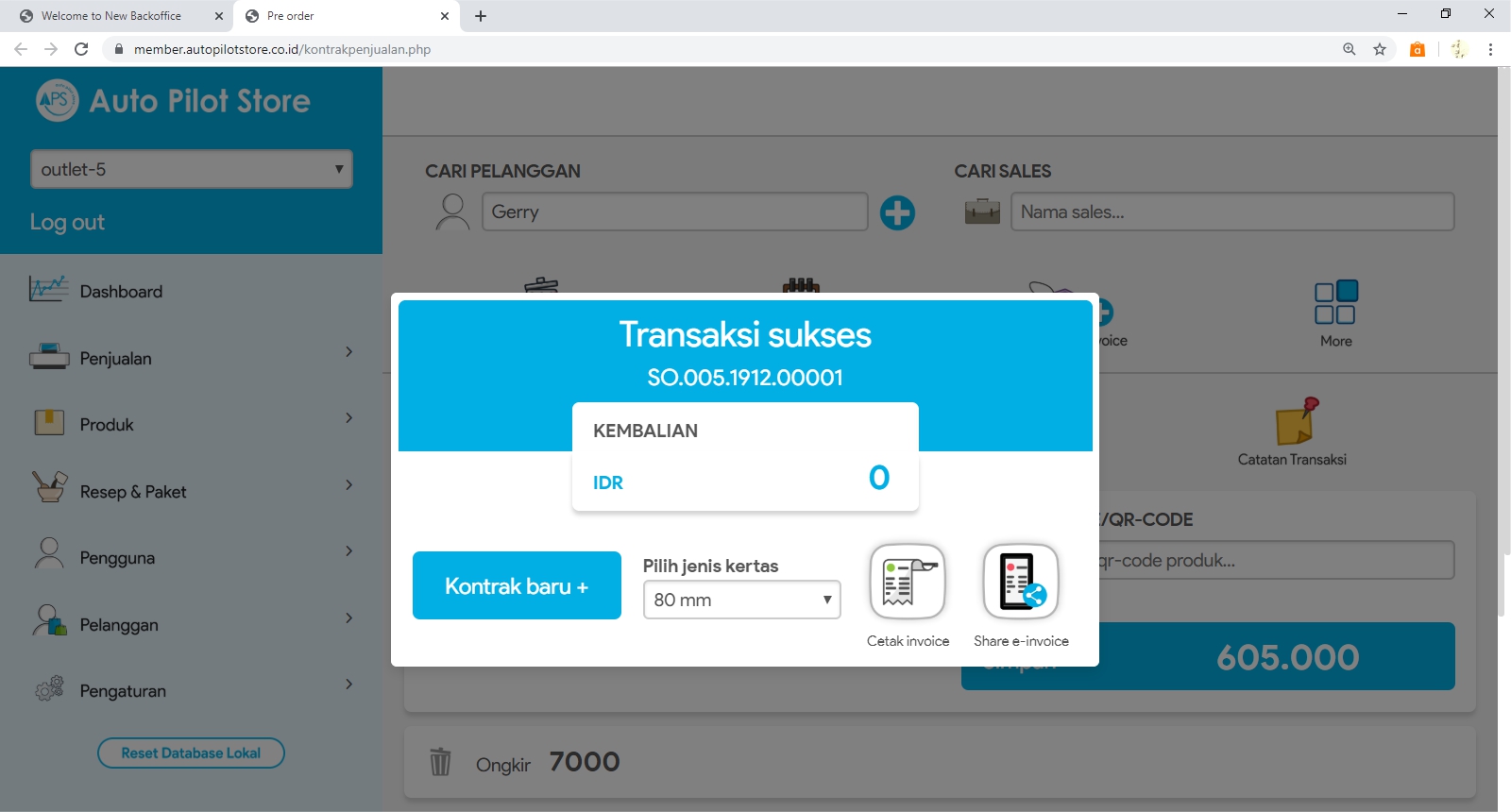Open Catatan Transaksi note icon
This screenshot has width=1511, height=812.
click(x=1296, y=421)
